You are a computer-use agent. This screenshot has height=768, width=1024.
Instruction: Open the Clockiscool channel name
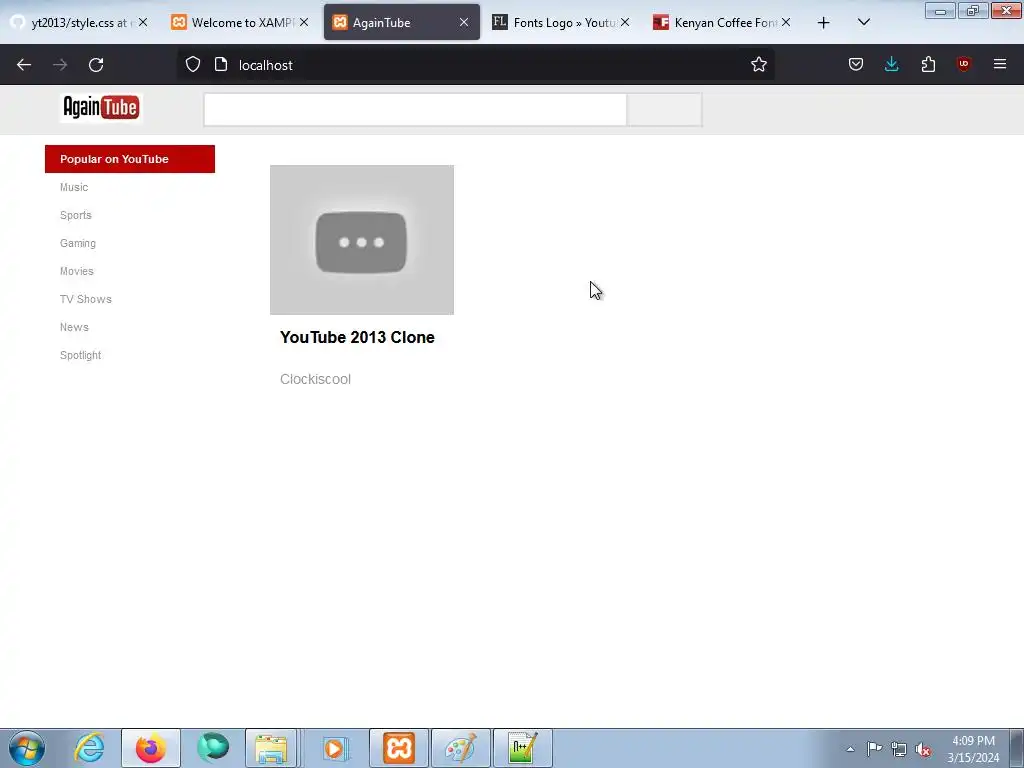[x=315, y=379]
